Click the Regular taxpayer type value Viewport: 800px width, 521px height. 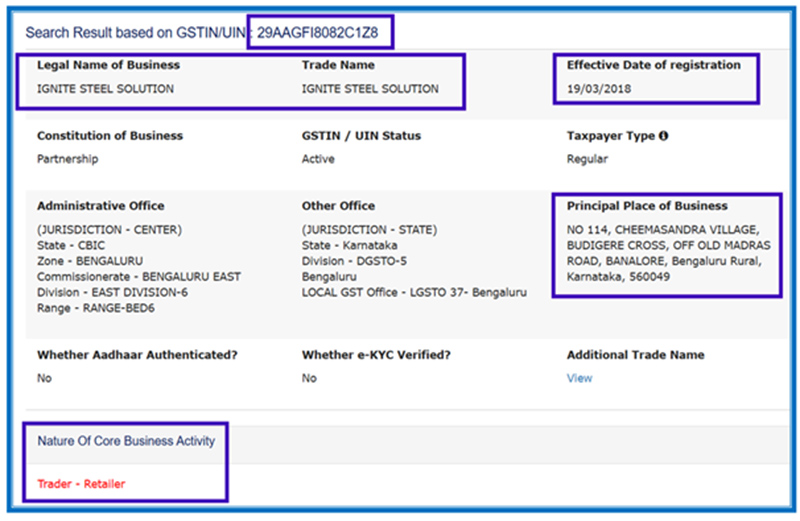pyautogui.click(x=587, y=159)
